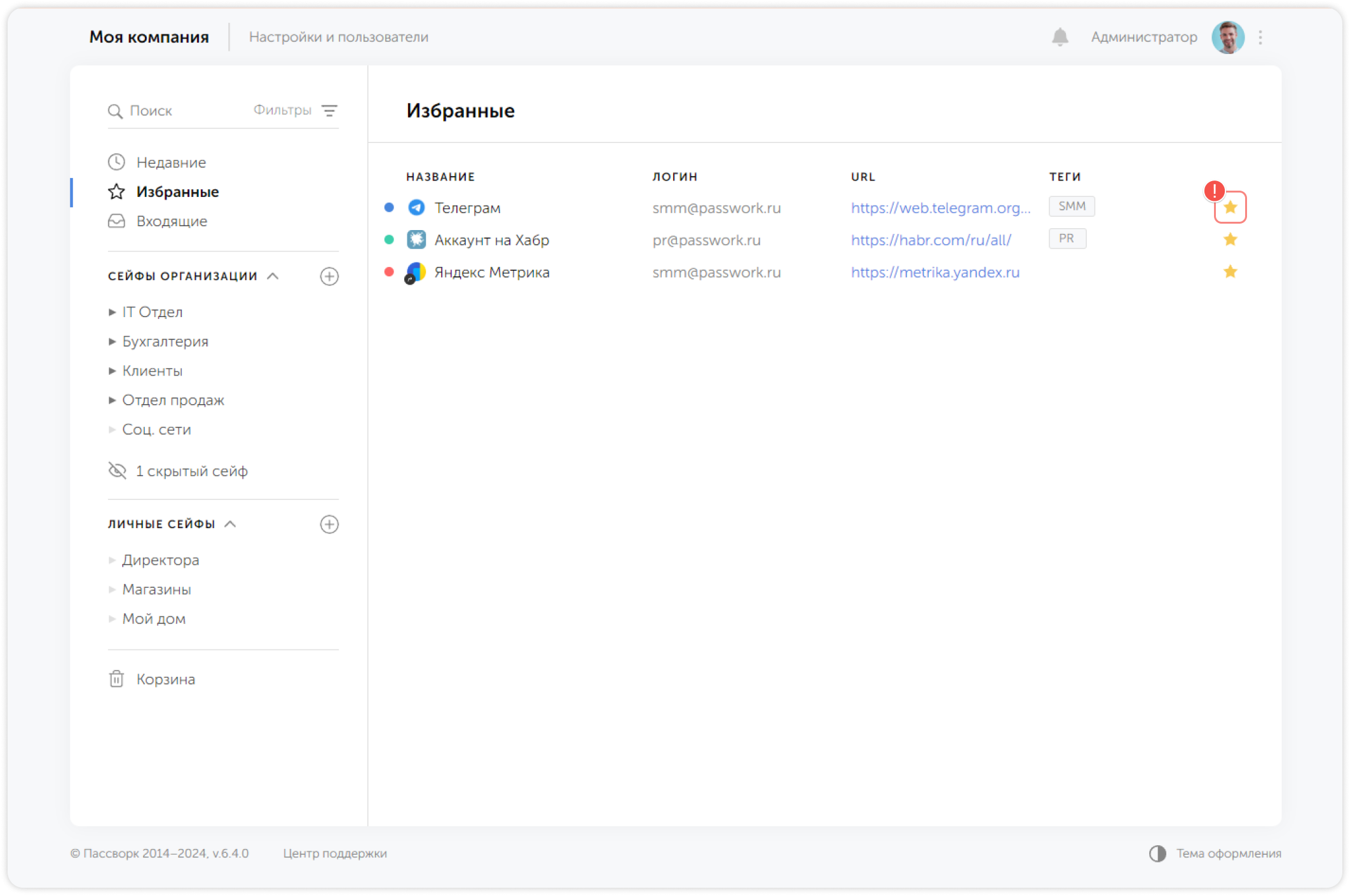Add a new personal vault with plus icon
1350x896 pixels.
pos(329,524)
